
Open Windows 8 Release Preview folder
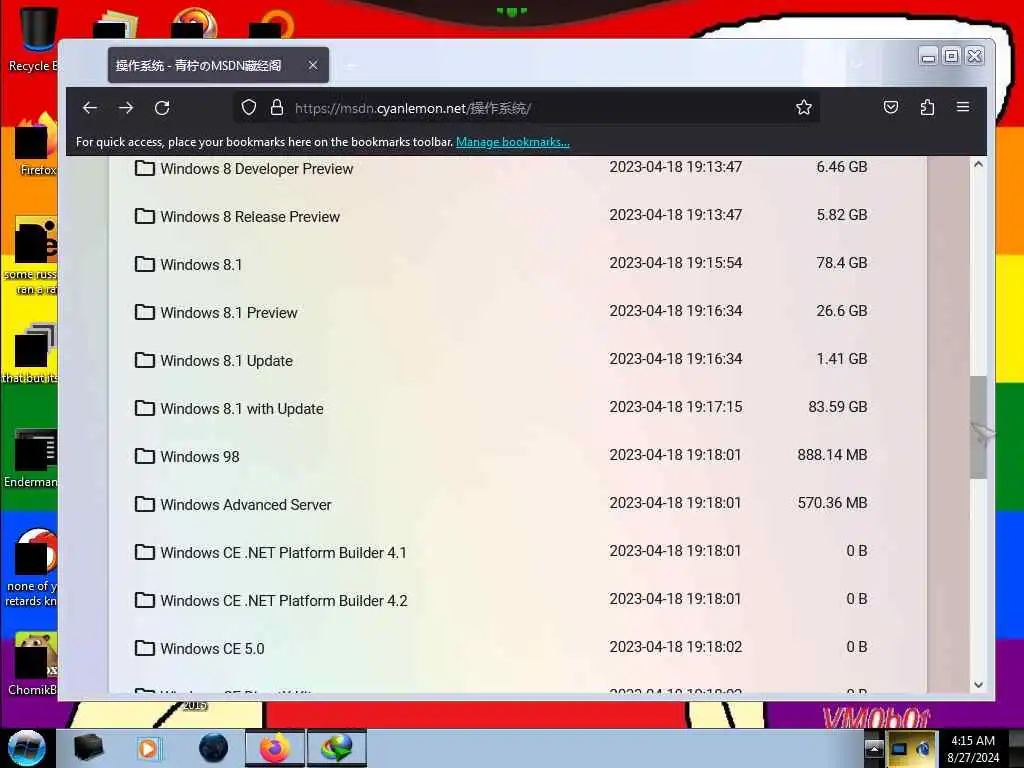click(250, 217)
